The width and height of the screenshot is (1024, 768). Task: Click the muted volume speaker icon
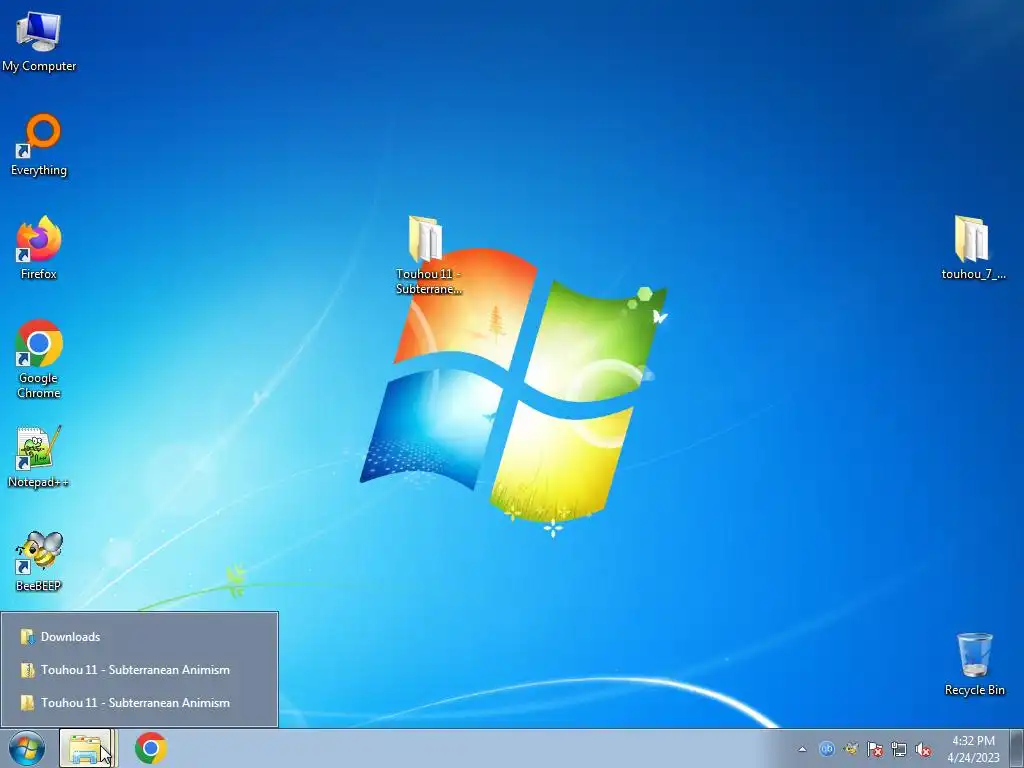pyautogui.click(x=923, y=749)
